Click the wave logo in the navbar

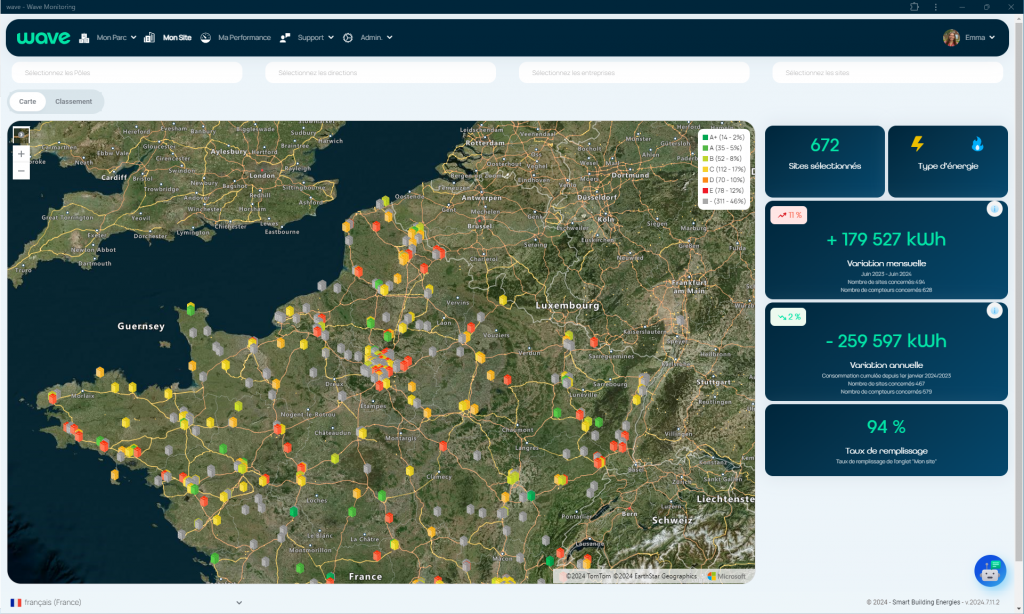pyautogui.click(x=42, y=37)
